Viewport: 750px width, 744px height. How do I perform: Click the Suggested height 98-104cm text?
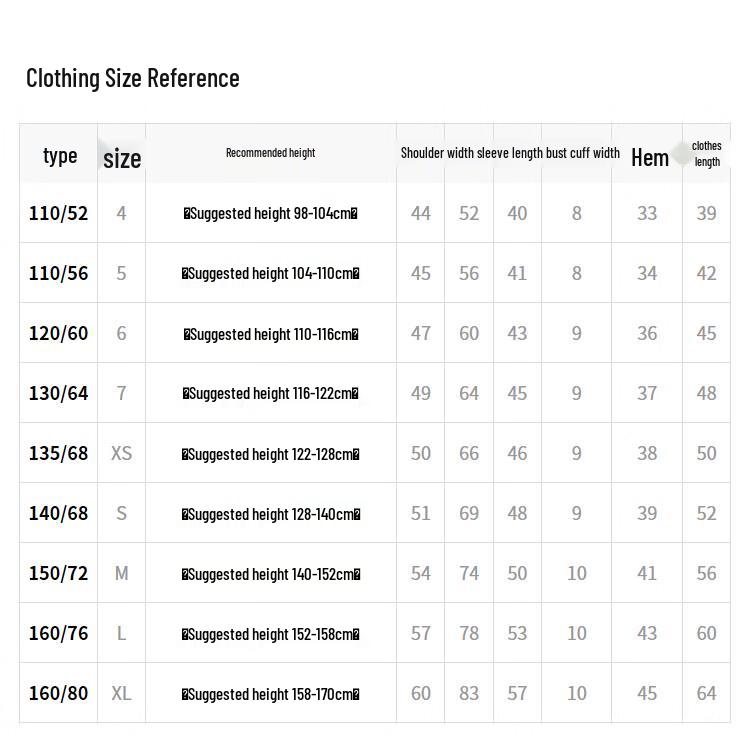point(271,213)
